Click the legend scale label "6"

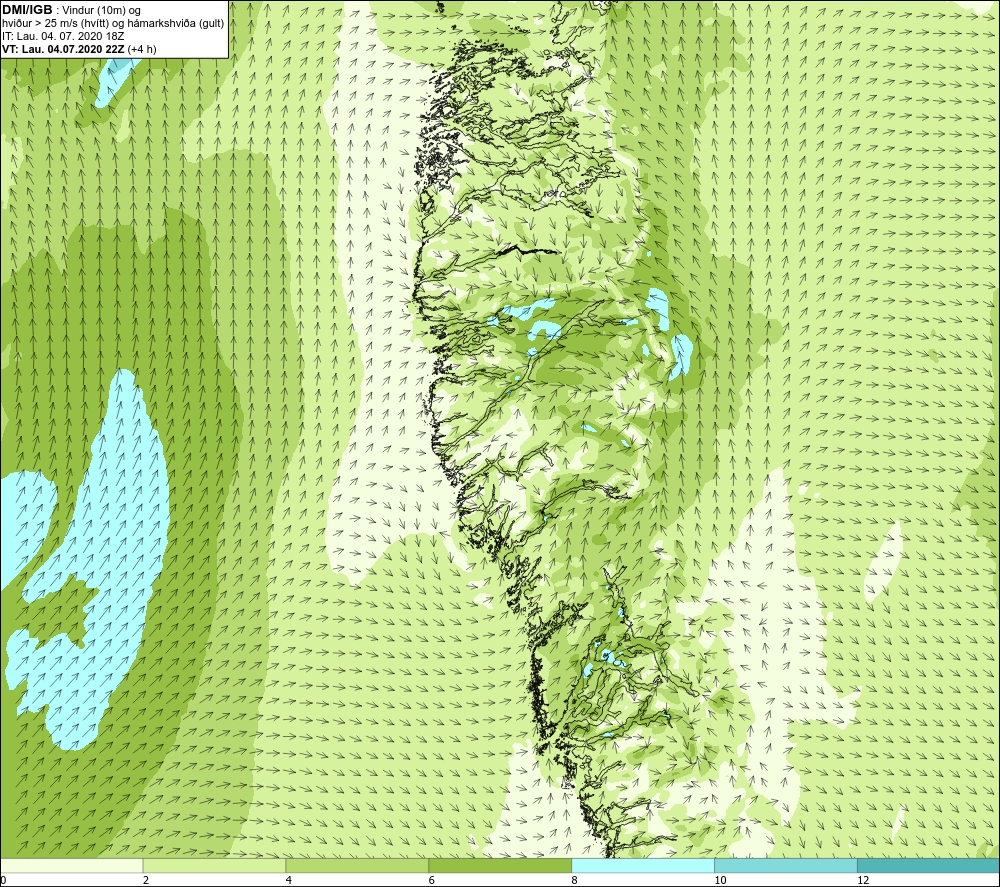432,880
